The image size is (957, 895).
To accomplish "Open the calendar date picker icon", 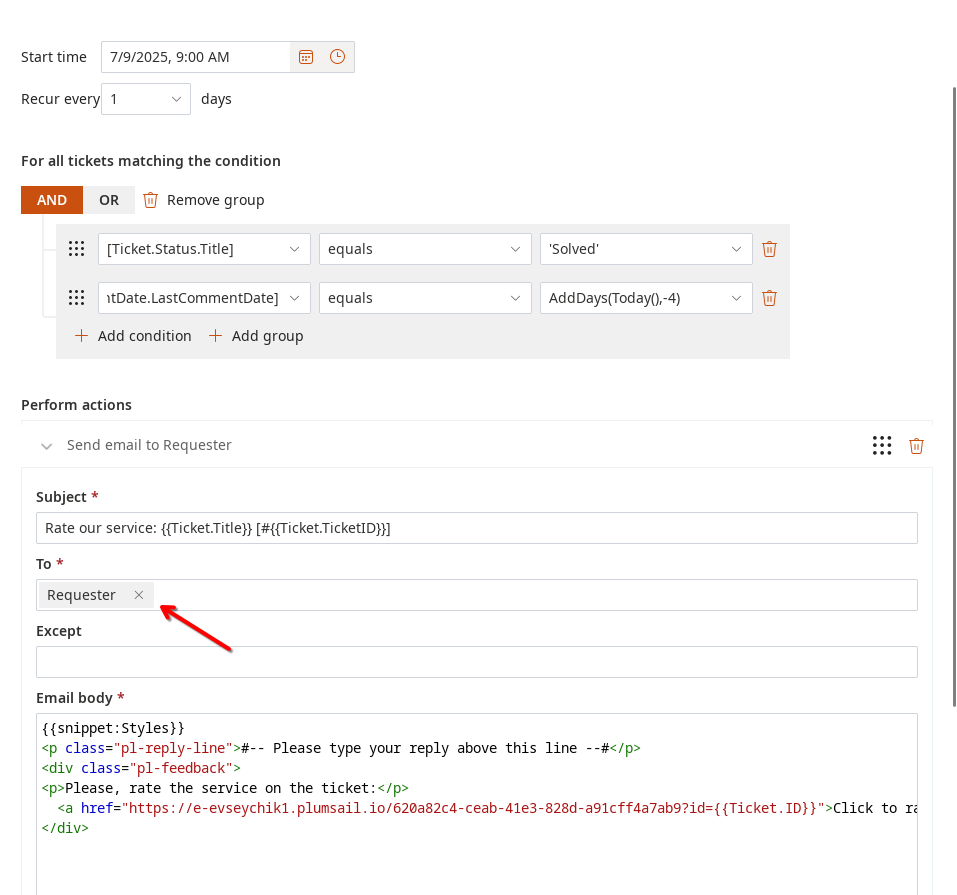I will pyautogui.click(x=306, y=57).
